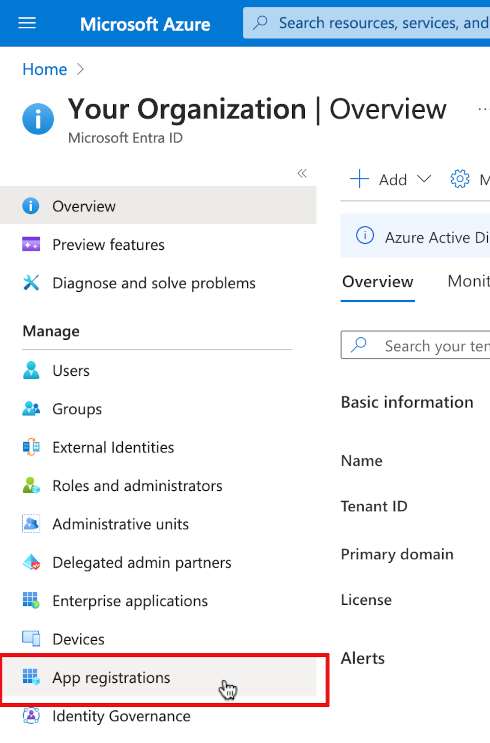Click the blue info icon beside Your Organization
This screenshot has height=743, width=490.
pyautogui.click(x=38, y=118)
